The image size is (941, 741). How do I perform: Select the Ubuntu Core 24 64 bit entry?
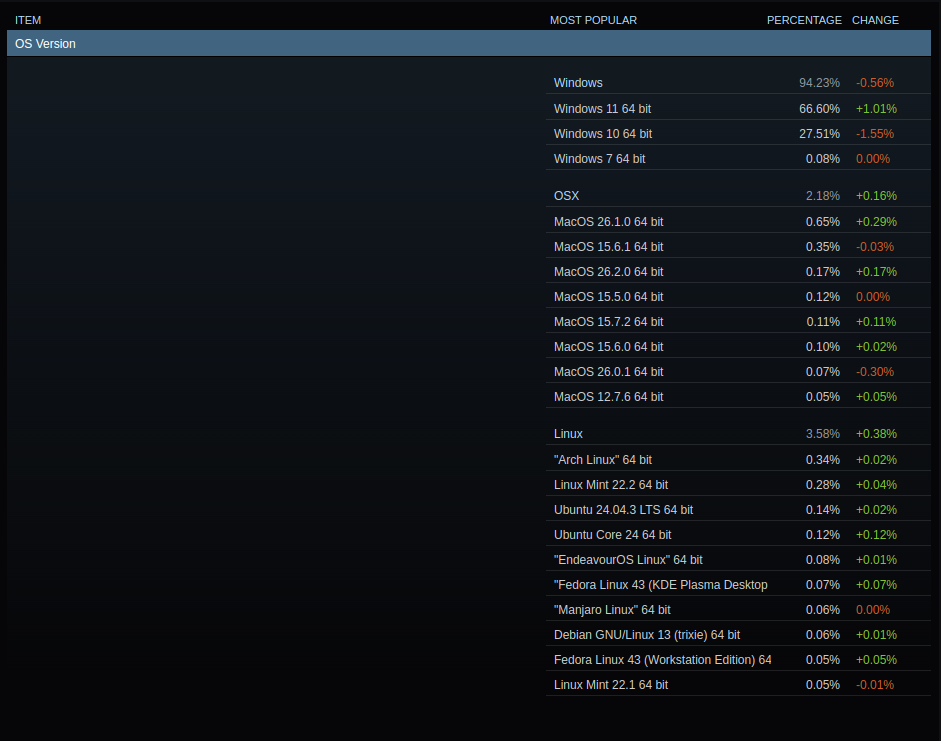(612, 534)
